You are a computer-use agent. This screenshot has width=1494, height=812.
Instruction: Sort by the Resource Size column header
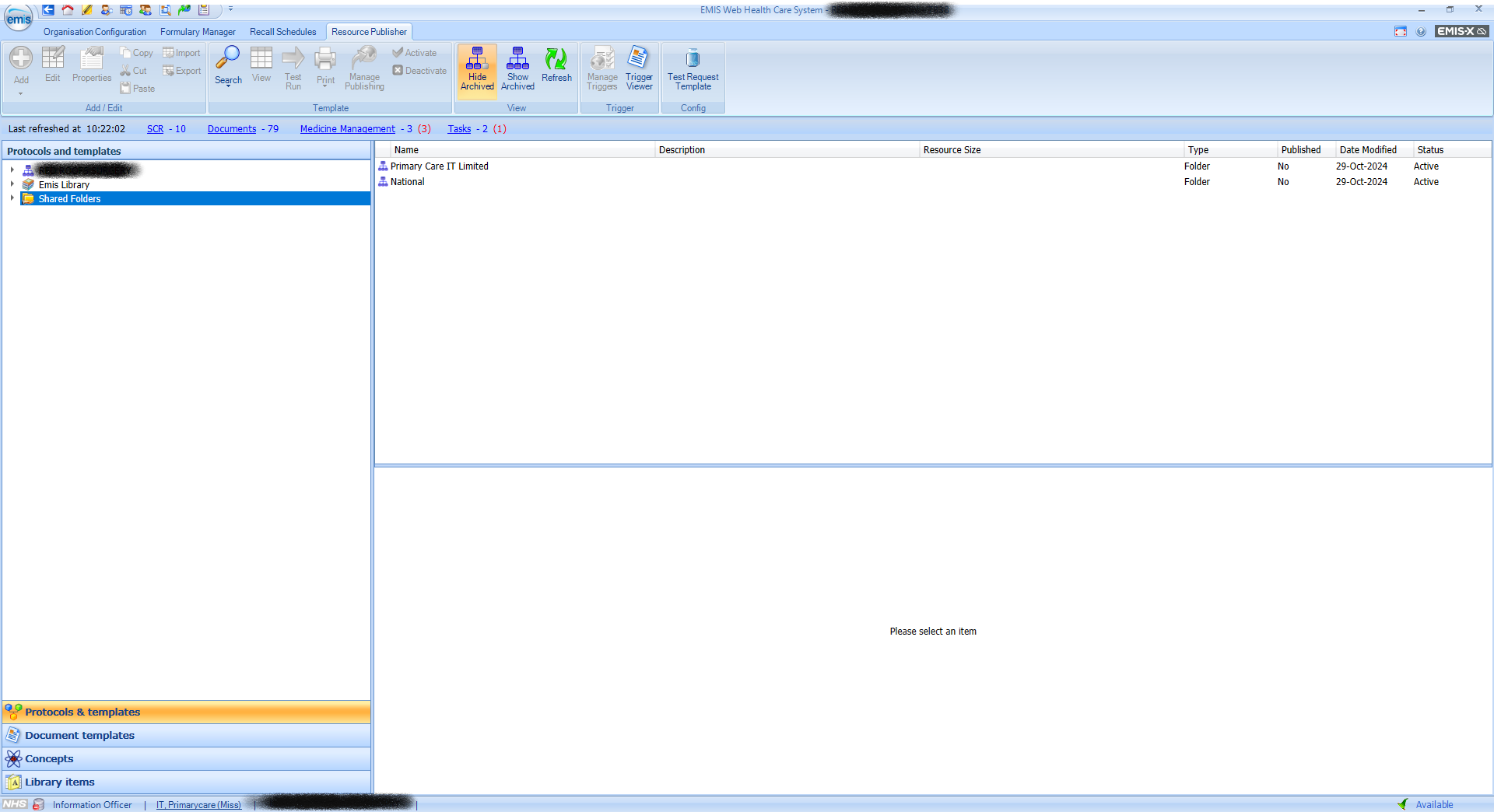(1051, 150)
